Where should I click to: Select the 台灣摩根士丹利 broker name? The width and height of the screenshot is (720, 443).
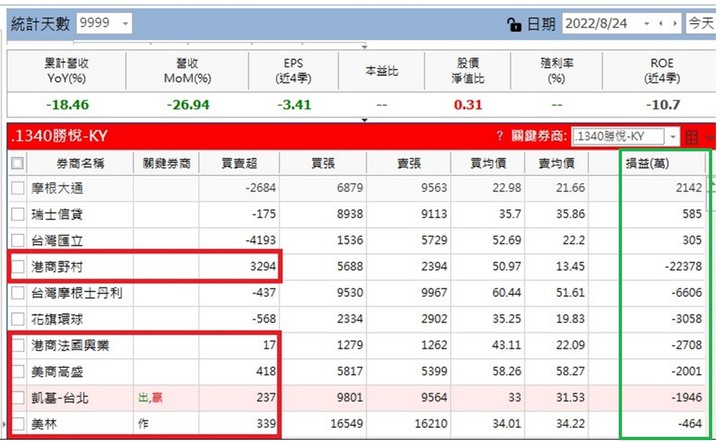tap(77, 293)
